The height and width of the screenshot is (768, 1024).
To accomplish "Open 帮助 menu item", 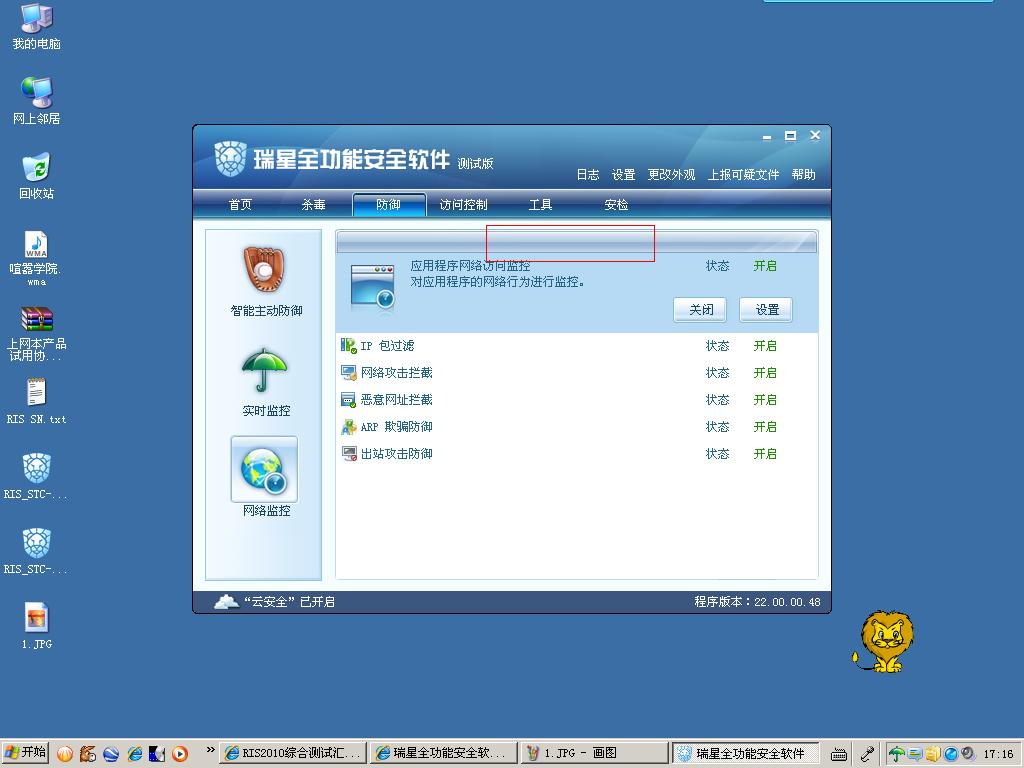I will pos(803,174).
